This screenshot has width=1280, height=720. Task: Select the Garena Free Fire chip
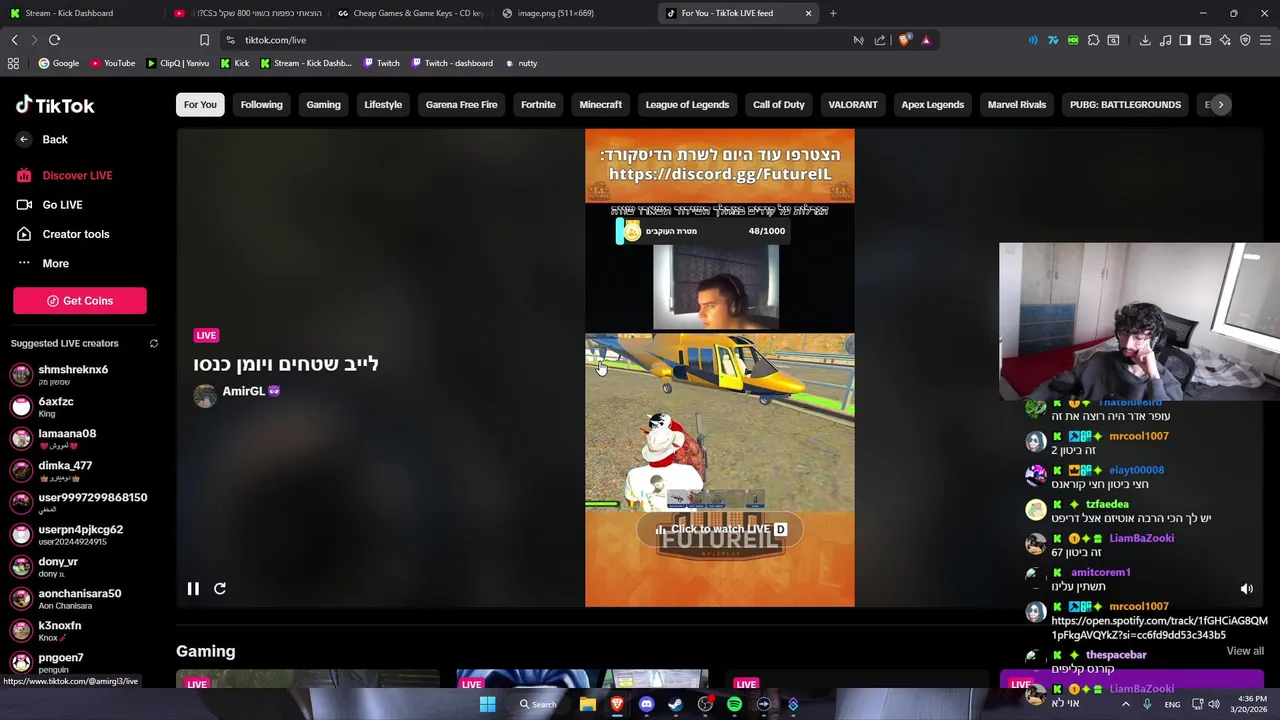tap(461, 104)
